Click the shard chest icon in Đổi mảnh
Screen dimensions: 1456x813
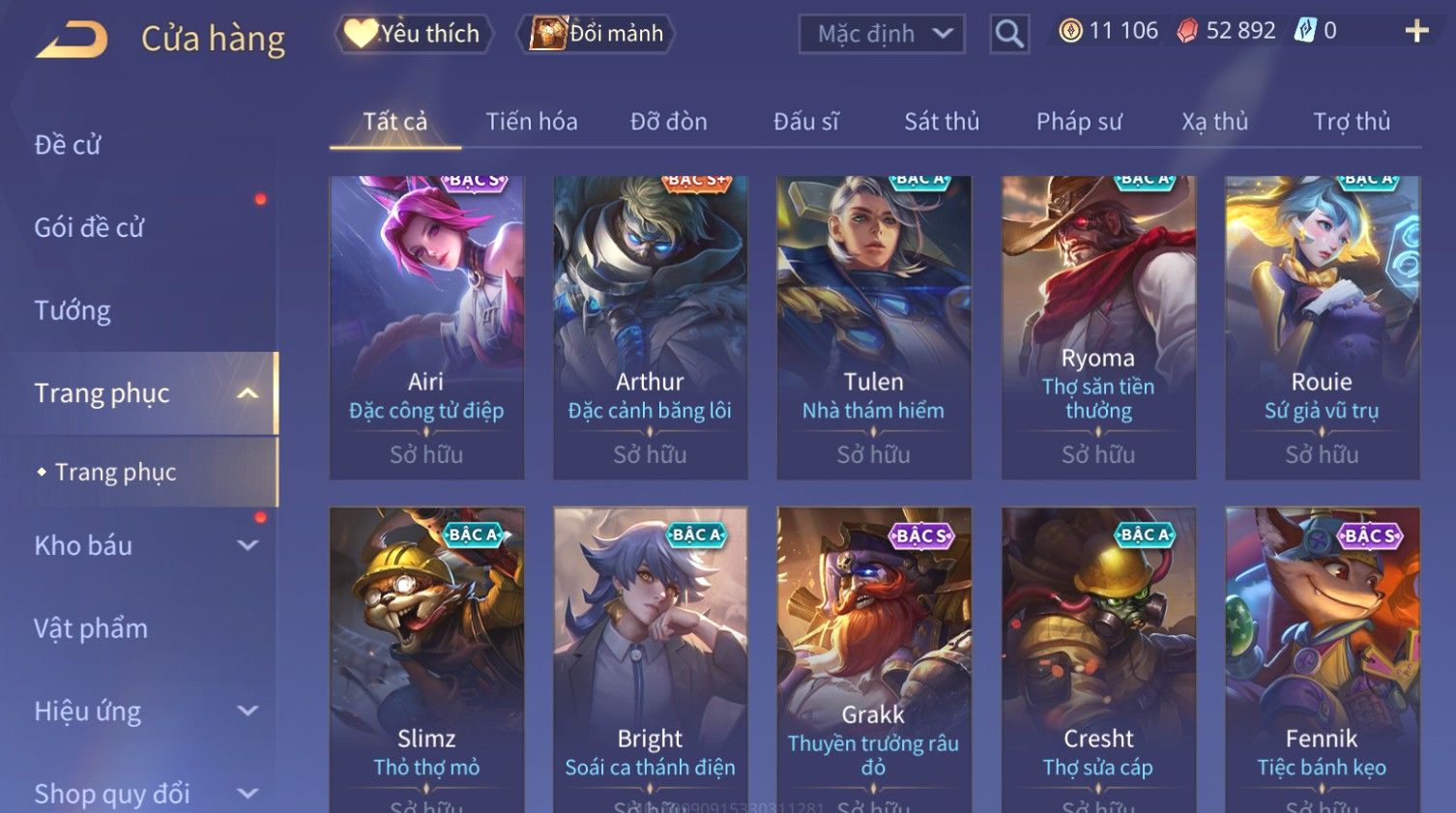(x=548, y=33)
